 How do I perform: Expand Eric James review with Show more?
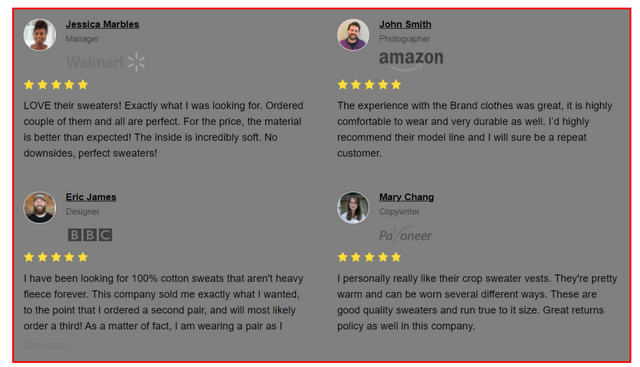tap(47, 344)
